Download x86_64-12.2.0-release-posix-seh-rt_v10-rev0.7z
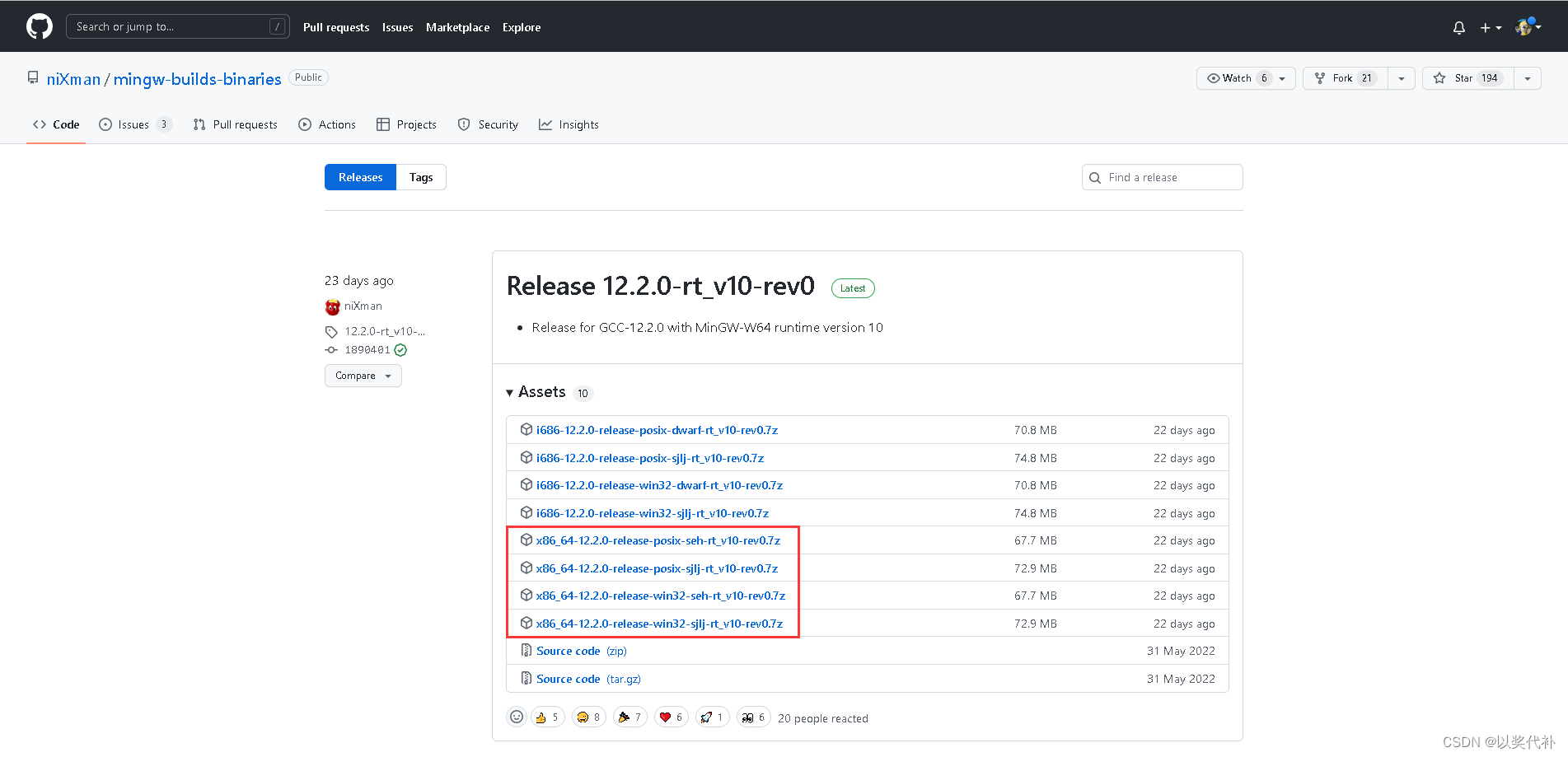The height and width of the screenshot is (757, 1568). click(658, 540)
